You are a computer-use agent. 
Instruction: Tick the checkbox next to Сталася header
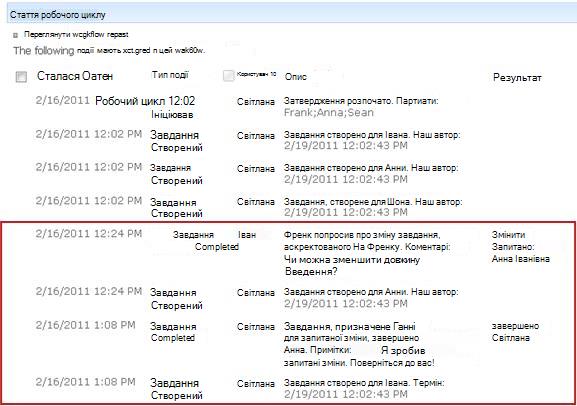(21, 77)
